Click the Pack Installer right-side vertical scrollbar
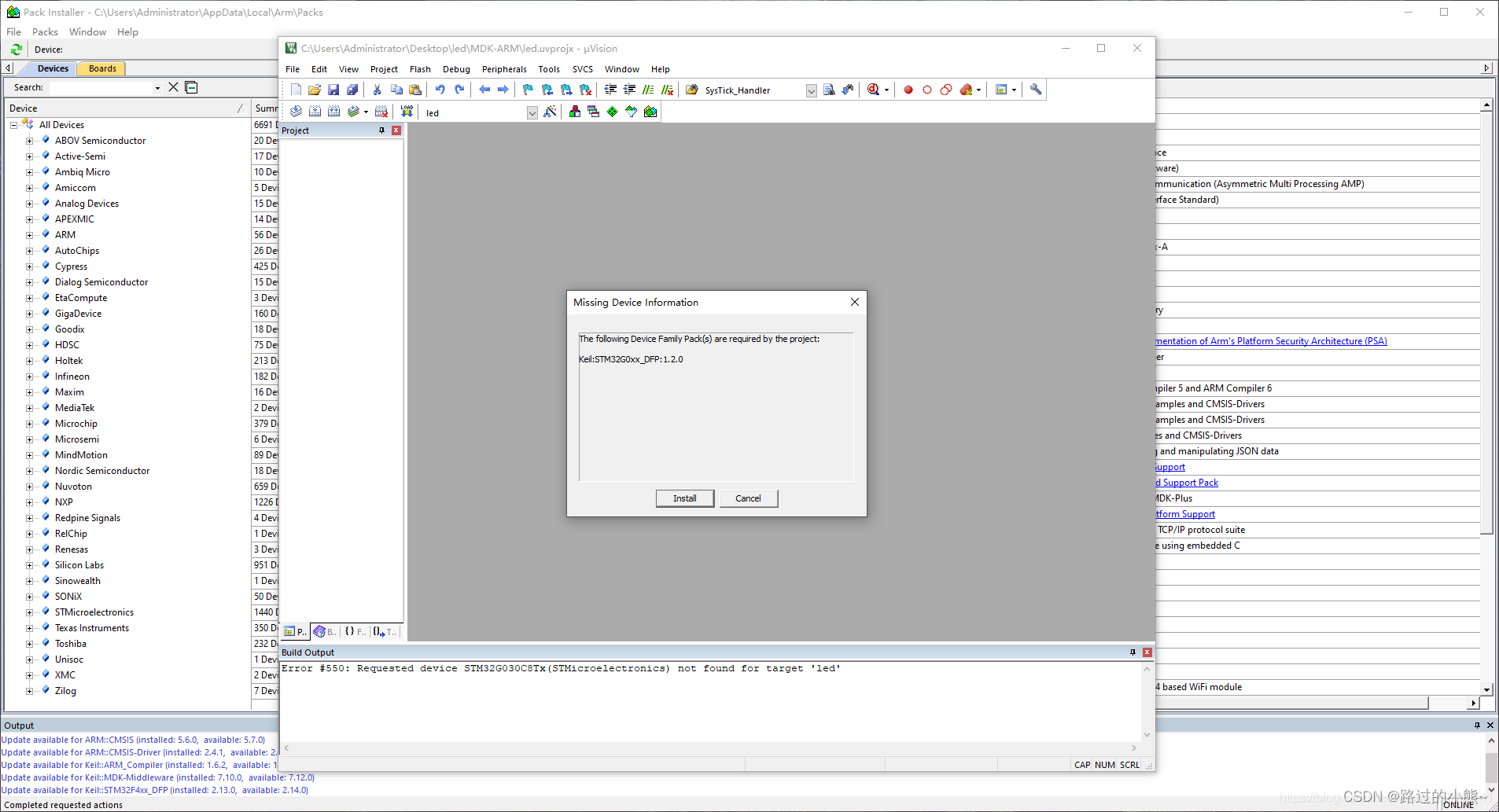The height and width of the screenshot is (812, 1499). tap(1486, 398)
